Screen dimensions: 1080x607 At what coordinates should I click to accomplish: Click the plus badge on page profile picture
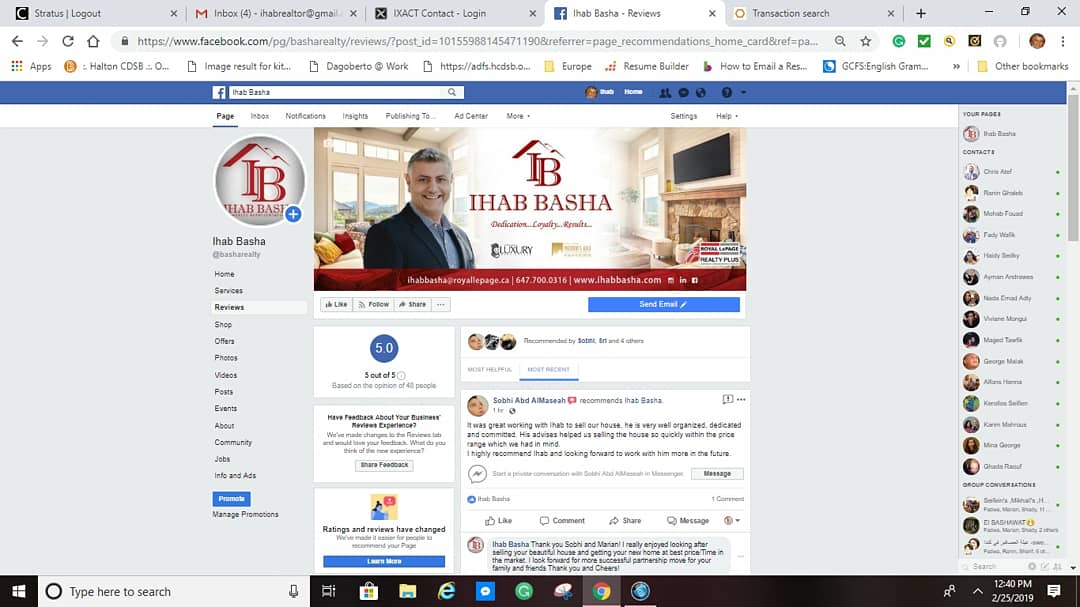(293, 214)
